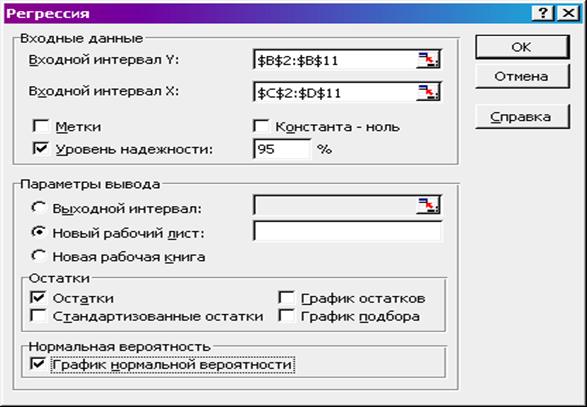Click the OK button
The height and width of the screenshot is (407, 587).
click(522, 47)
